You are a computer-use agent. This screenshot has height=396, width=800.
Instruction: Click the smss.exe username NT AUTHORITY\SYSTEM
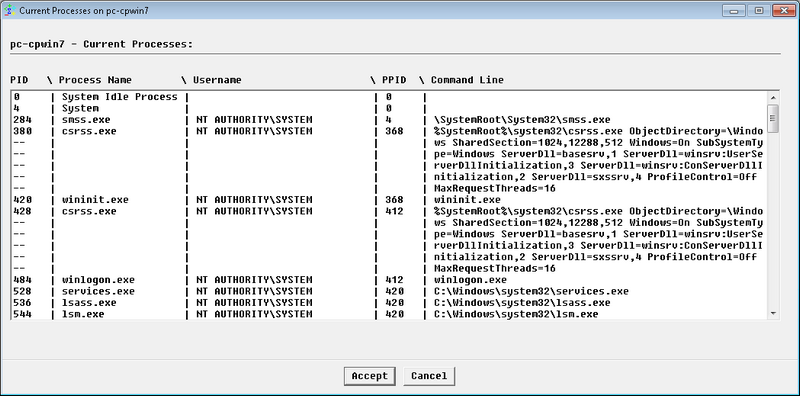[x=254, y=120]
